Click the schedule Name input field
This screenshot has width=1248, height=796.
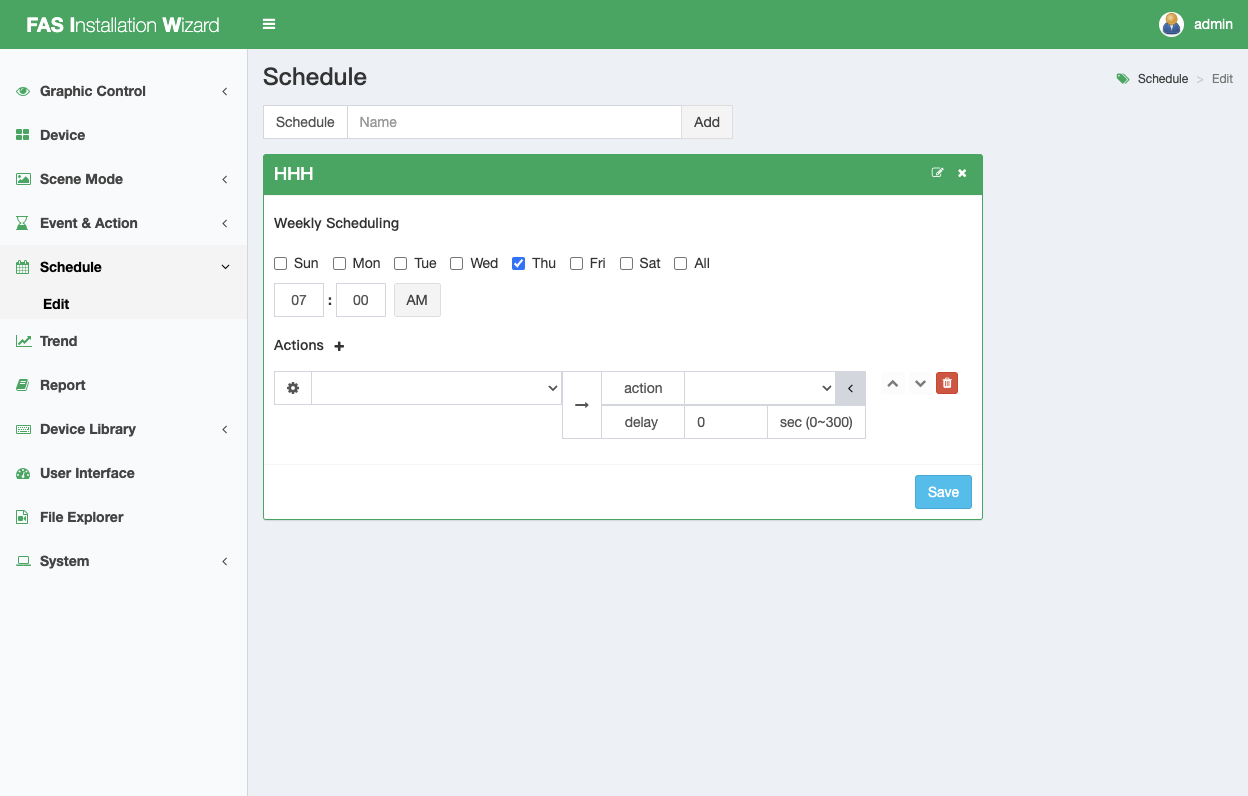(514, 122)
